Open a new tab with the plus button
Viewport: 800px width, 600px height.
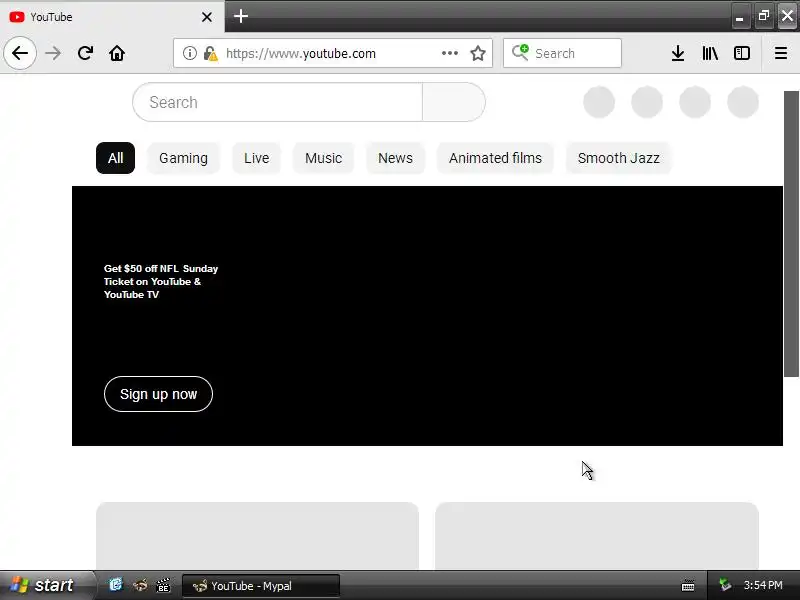click(241, 16)
